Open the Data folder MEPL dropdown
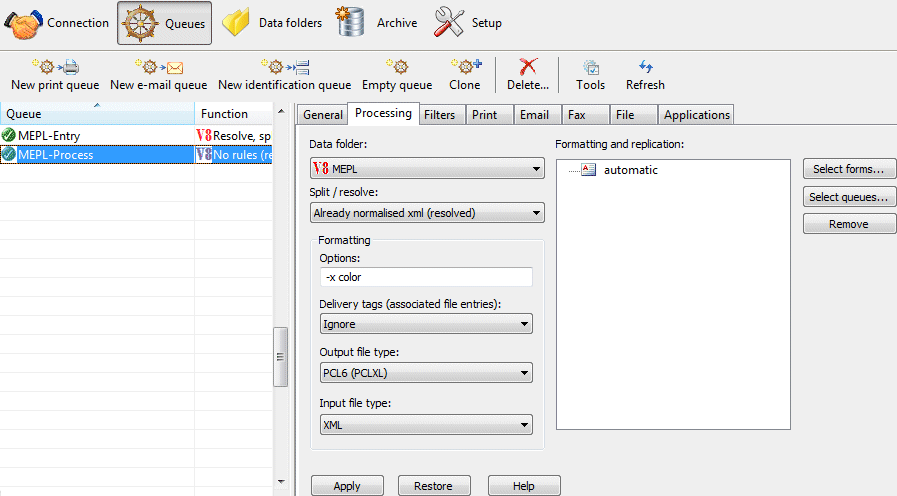This screenshot has height=496, width=897. coord(427,169)
